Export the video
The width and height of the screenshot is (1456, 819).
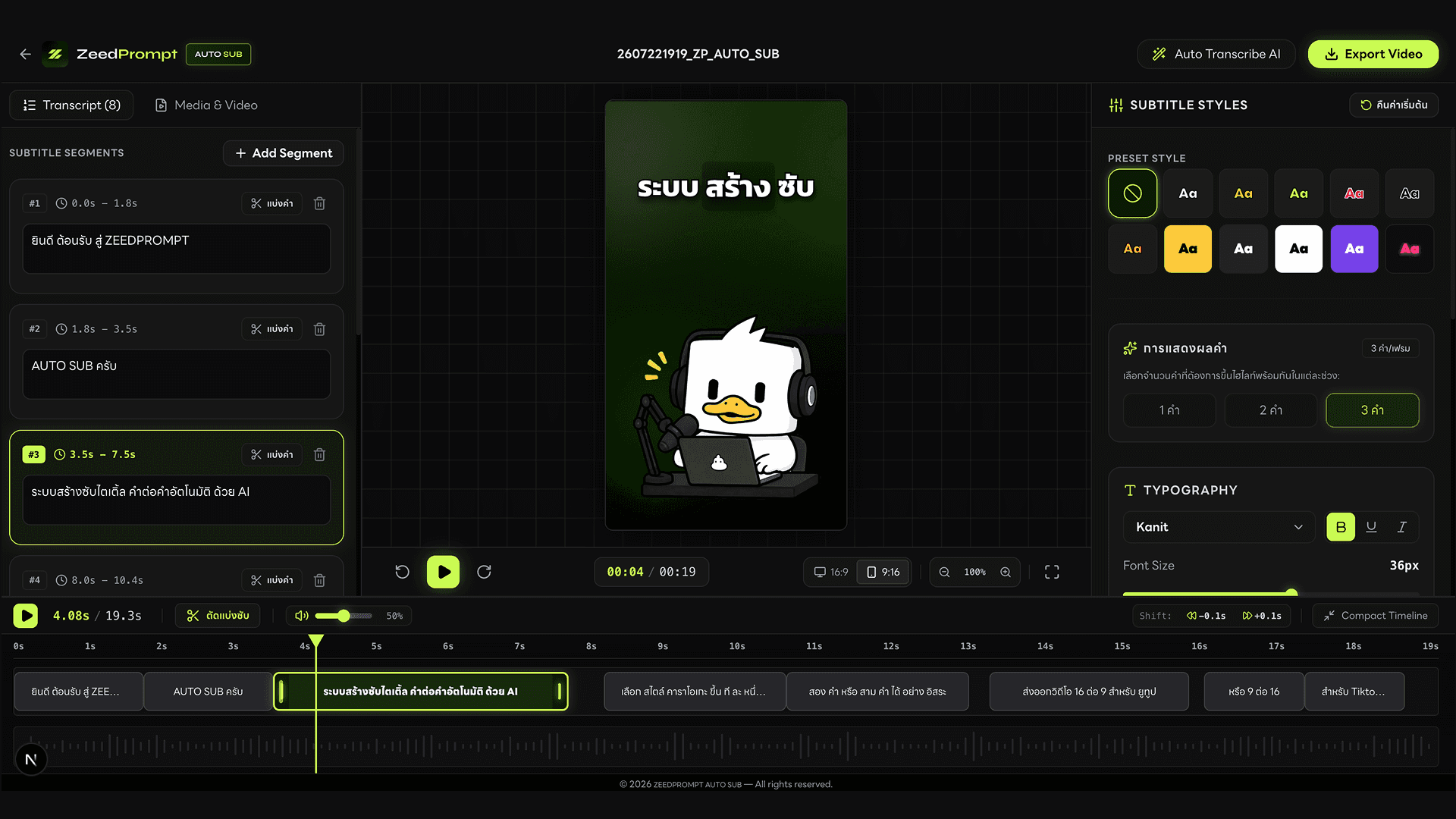coord(1373,54)
